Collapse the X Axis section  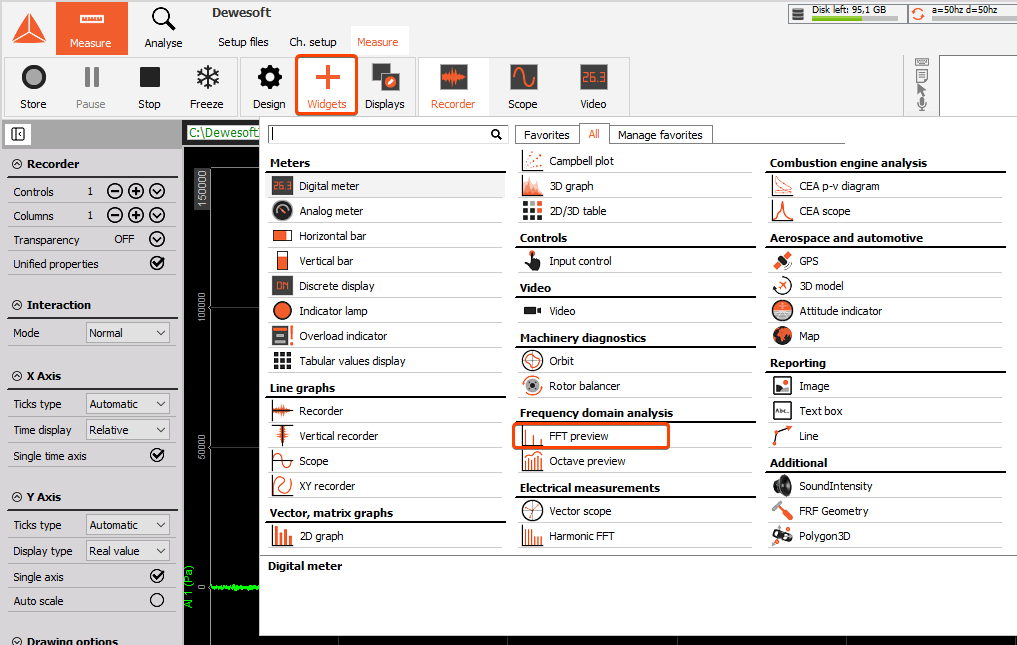tap(17, 376)
